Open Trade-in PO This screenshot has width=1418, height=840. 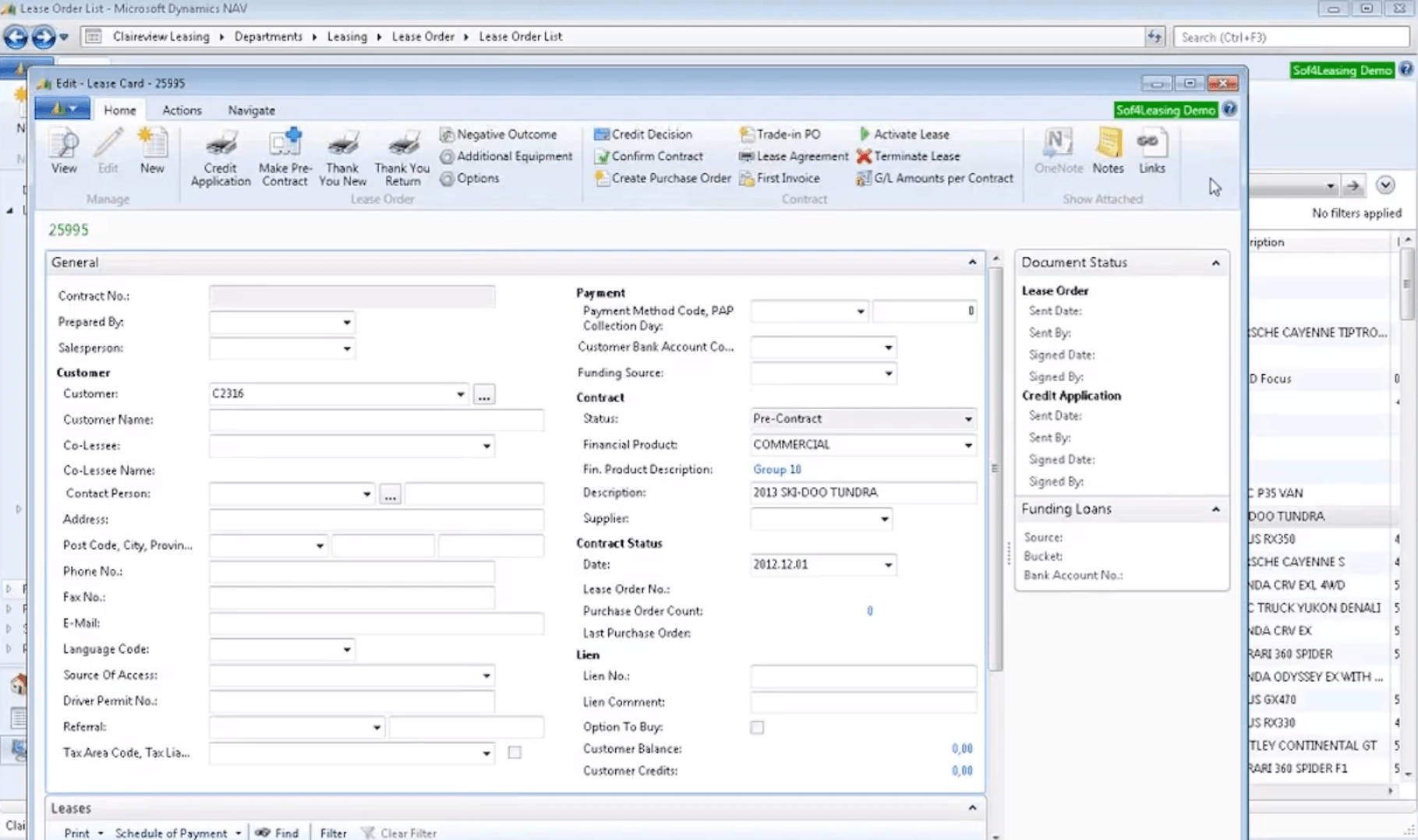coord(780,135)
